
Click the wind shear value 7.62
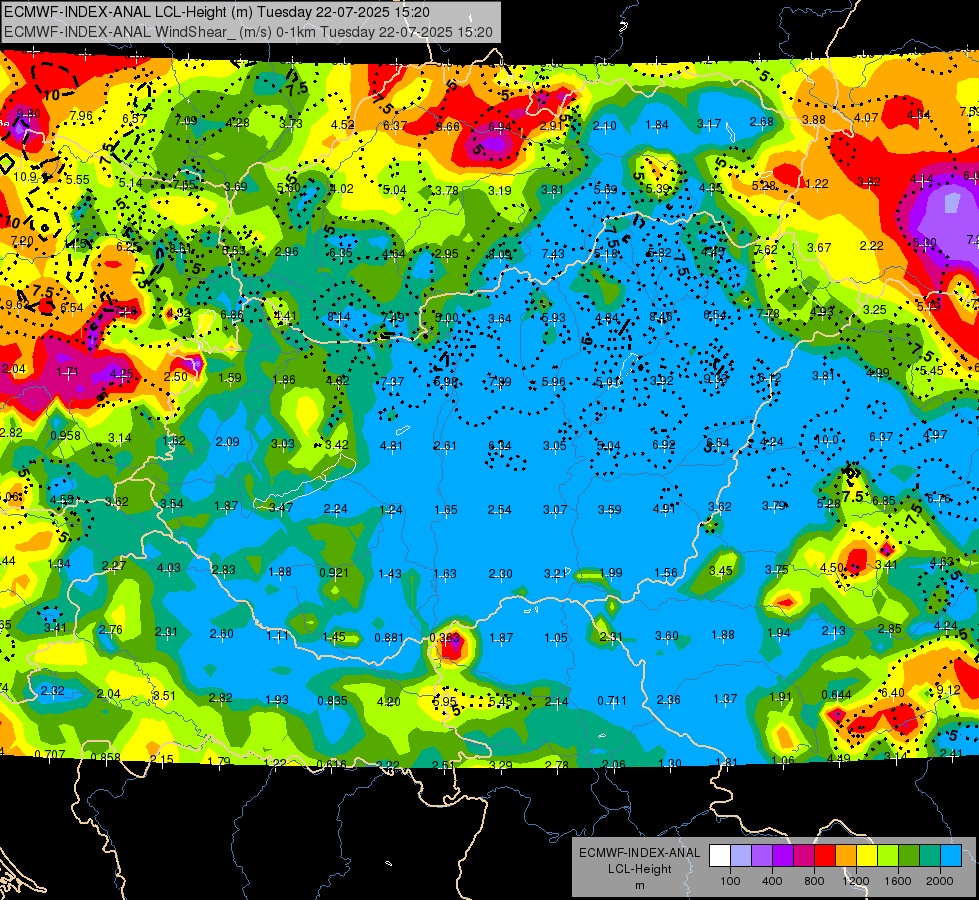click(765, 249)
